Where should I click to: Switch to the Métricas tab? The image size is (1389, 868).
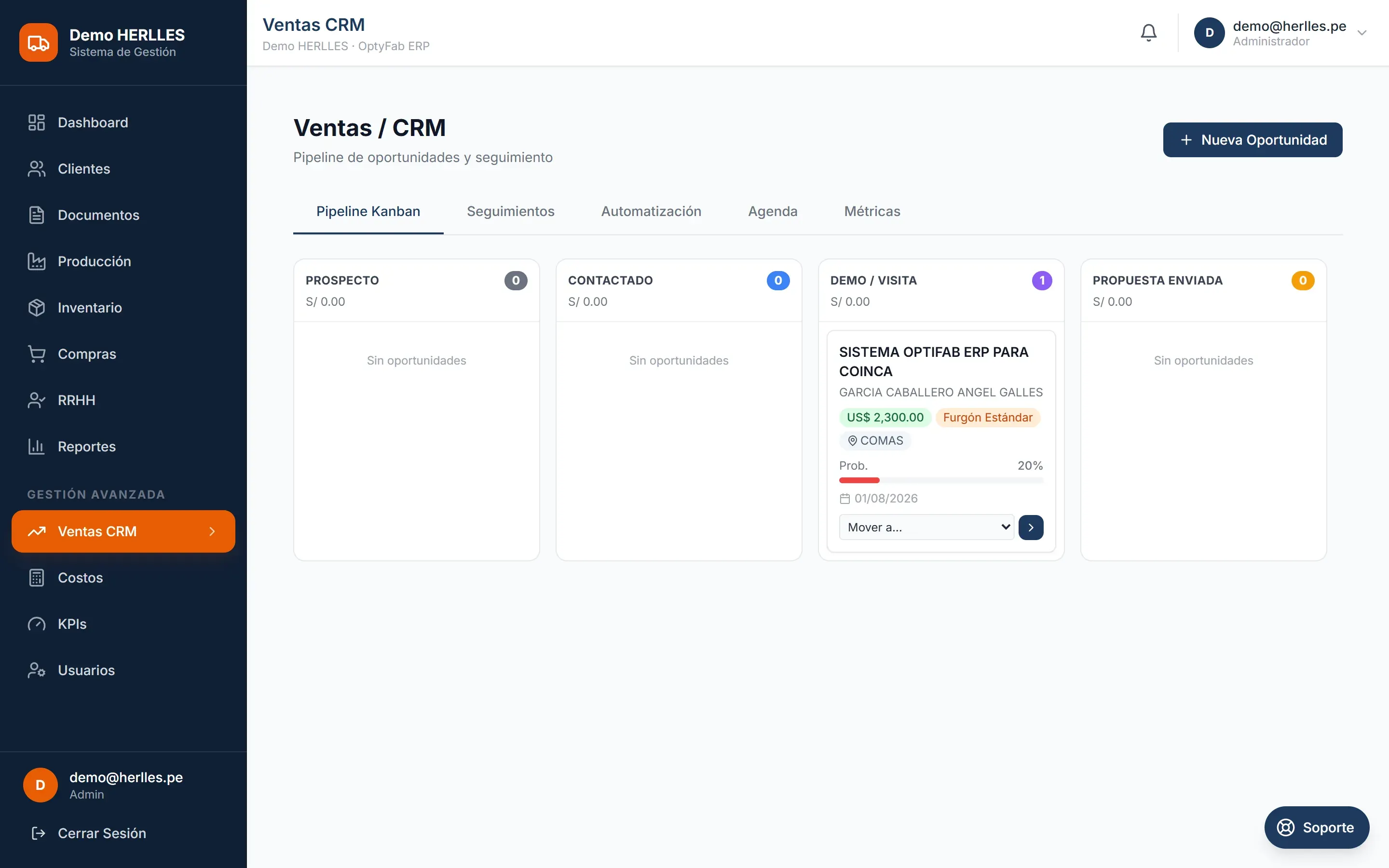872,211
